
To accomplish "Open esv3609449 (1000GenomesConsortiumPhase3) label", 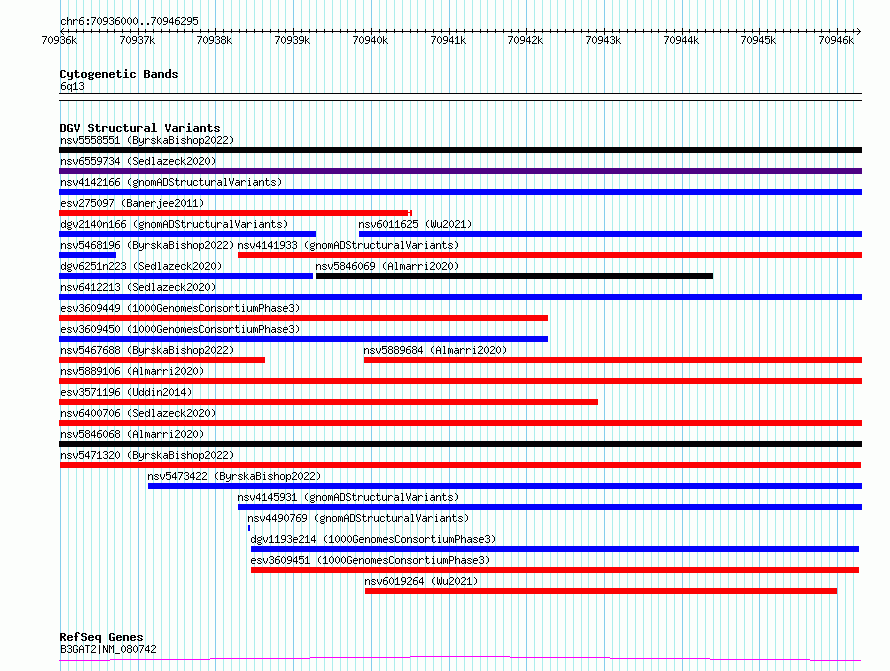I will pyautogui.click(x=180, y=308).
